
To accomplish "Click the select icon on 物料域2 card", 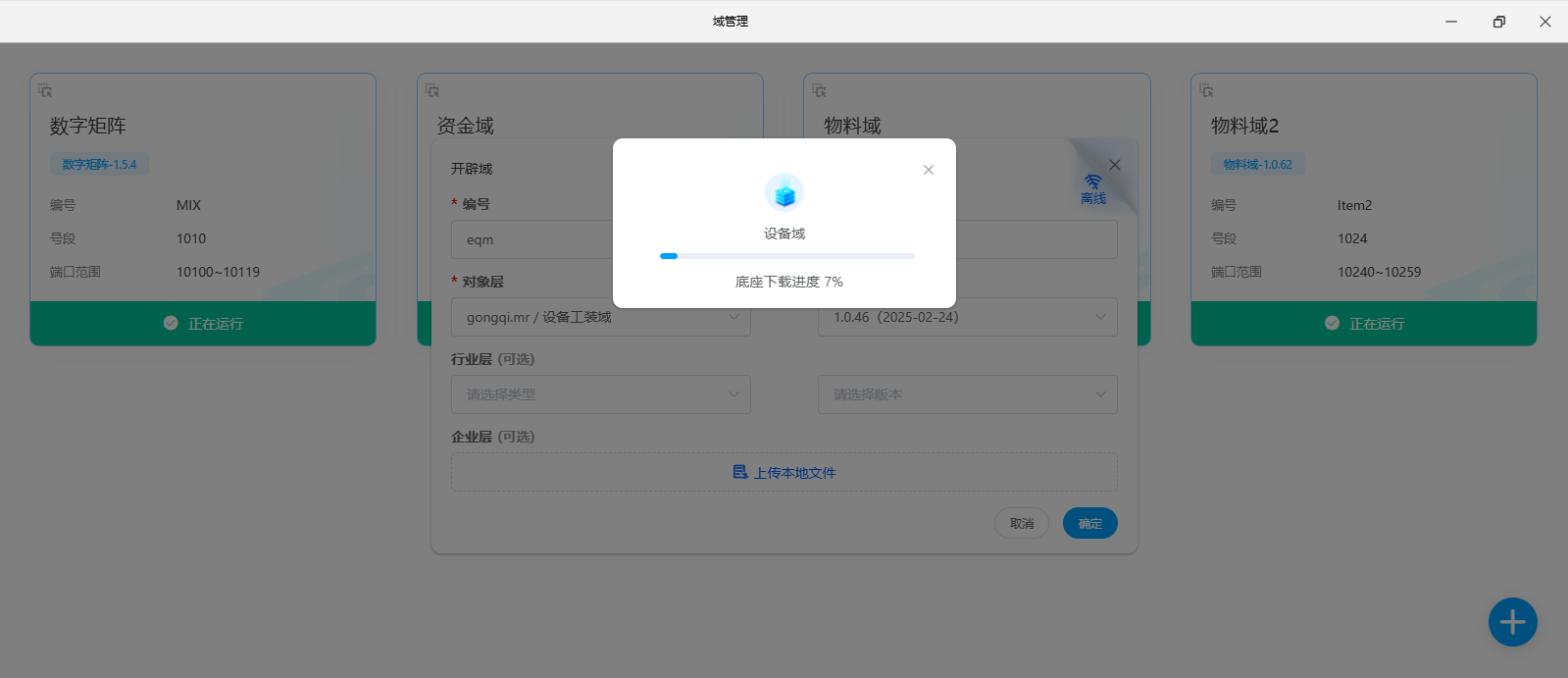I will [1206, 90].
